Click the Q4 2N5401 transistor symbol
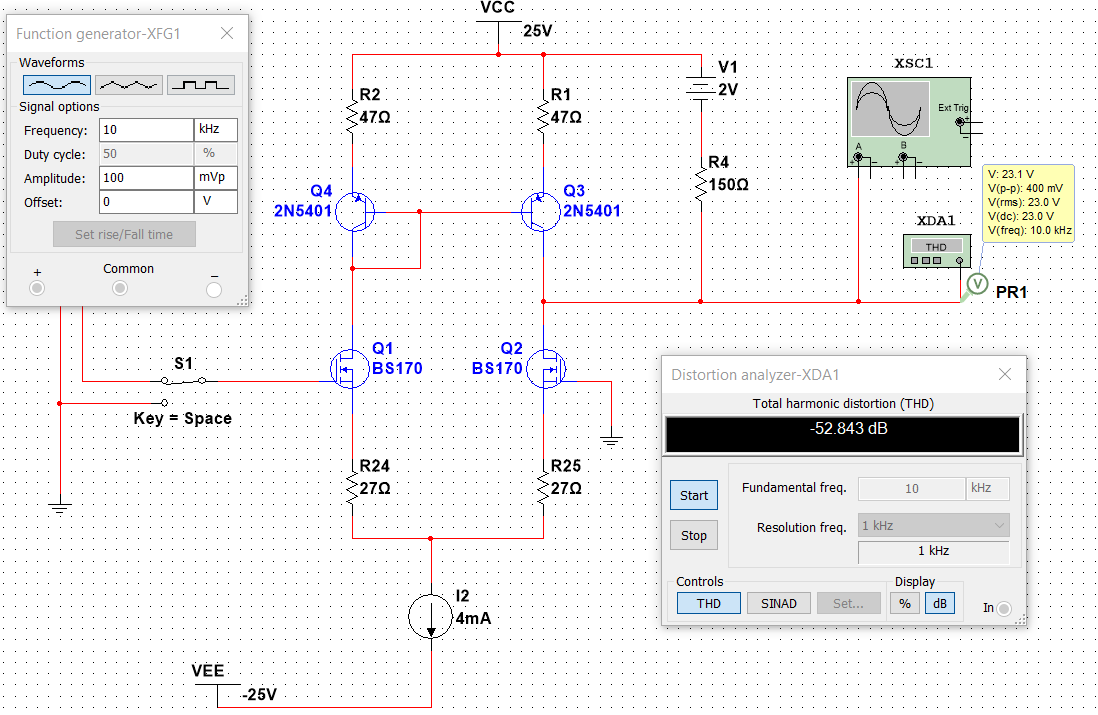This screenshot has height=715, width=1098. [355, 211]
